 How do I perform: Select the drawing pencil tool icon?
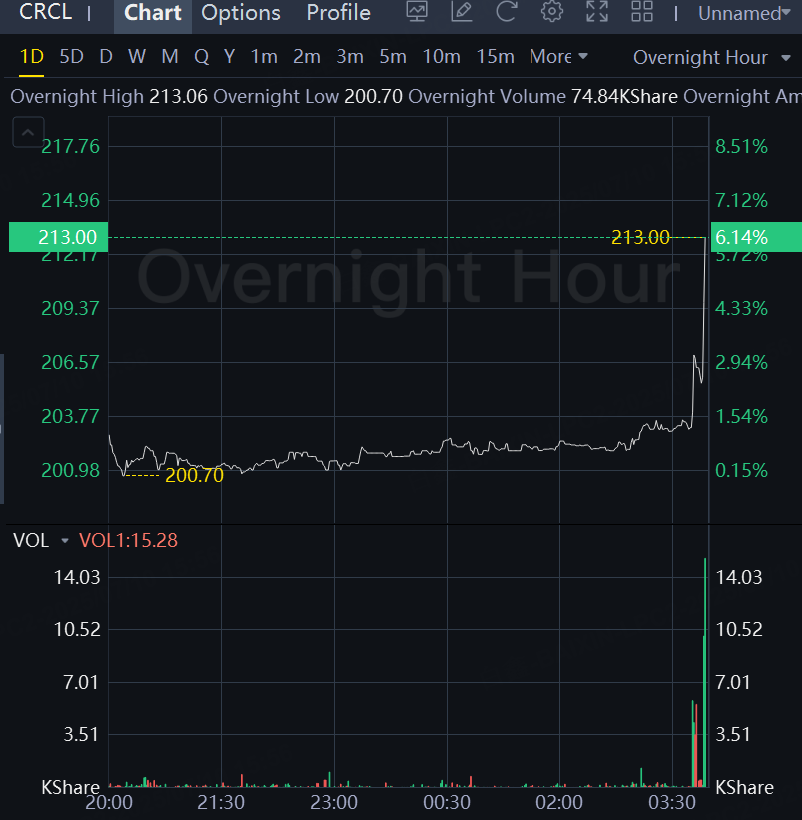pyautogui.click(x=462, y=12)
